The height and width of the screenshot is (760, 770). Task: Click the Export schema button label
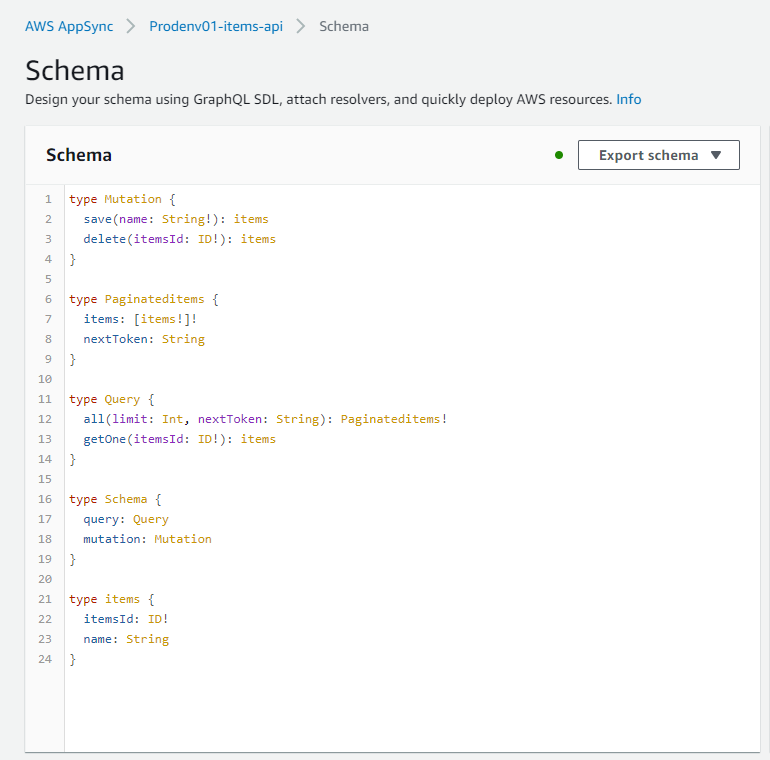(648, 155)
